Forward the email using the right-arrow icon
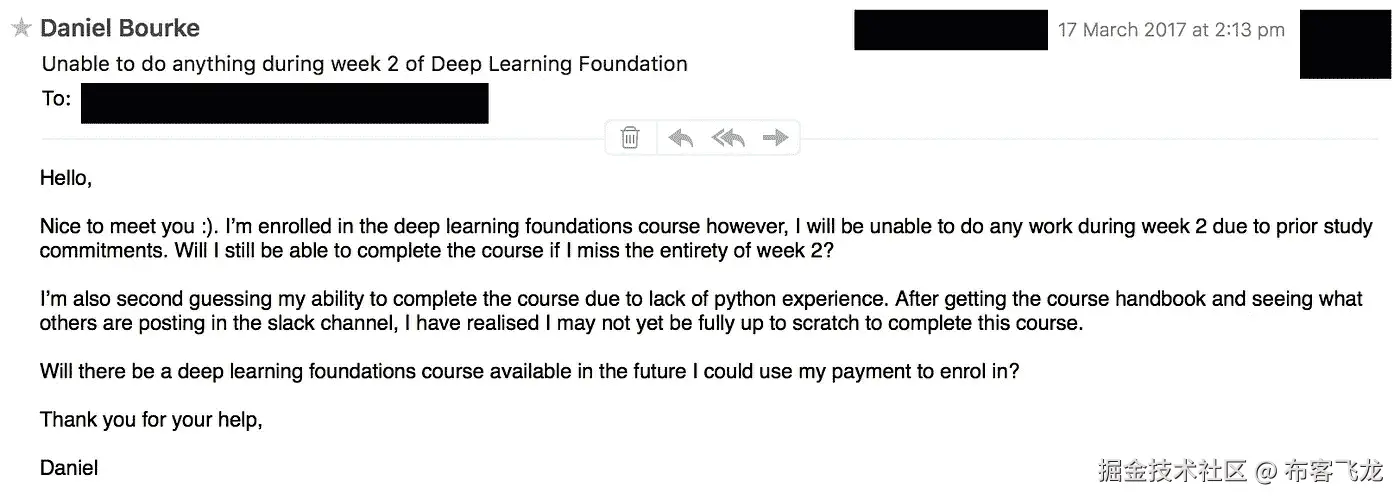This screenshot has height=501, width=1400. 775,138
